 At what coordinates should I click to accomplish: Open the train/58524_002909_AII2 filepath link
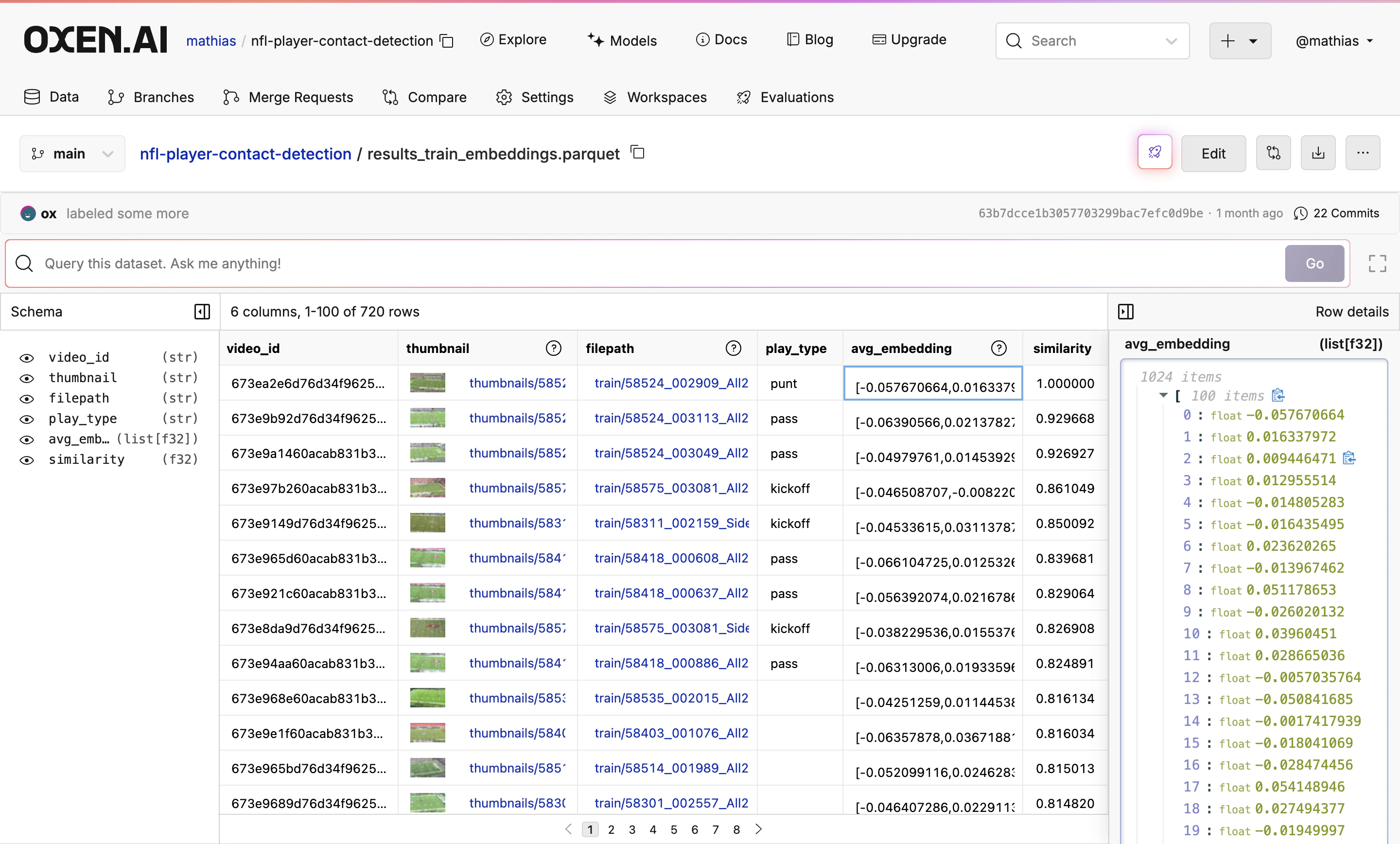671,383
